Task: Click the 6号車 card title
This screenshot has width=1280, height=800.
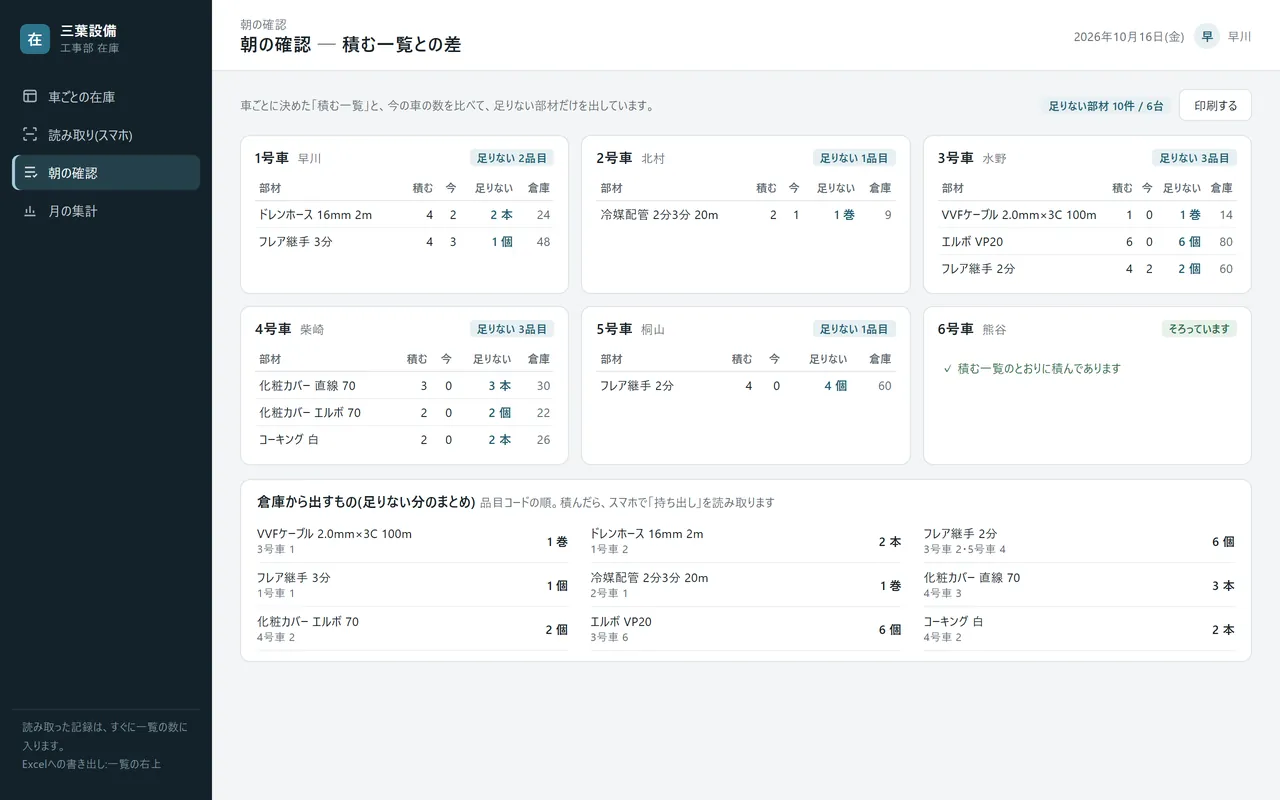Action: (956, 329)
